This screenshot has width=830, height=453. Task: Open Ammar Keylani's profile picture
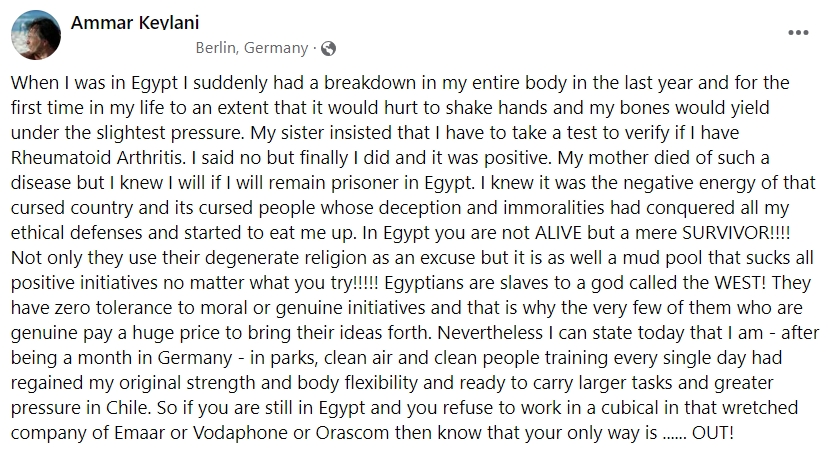36,35
